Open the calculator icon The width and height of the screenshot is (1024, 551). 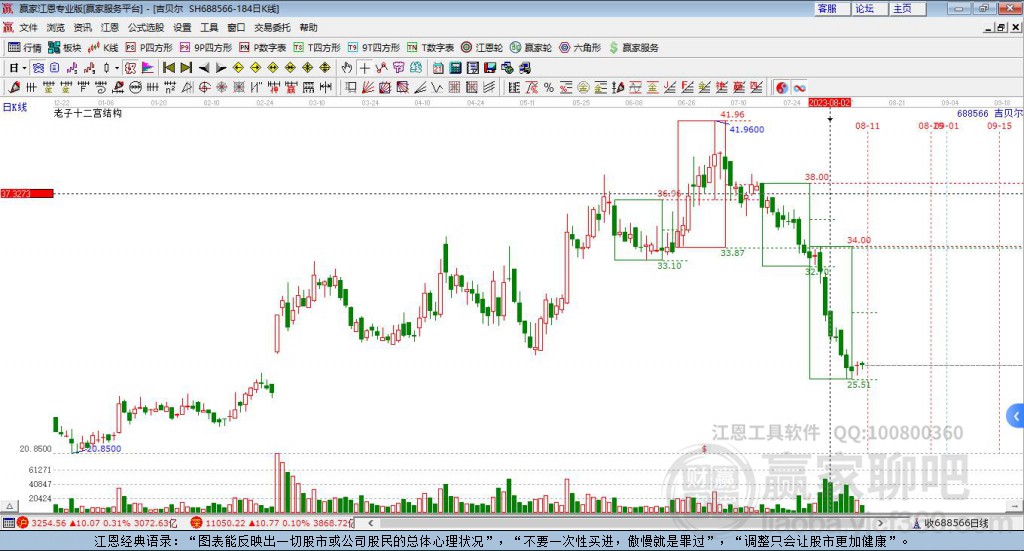click(x=455, y=68)
